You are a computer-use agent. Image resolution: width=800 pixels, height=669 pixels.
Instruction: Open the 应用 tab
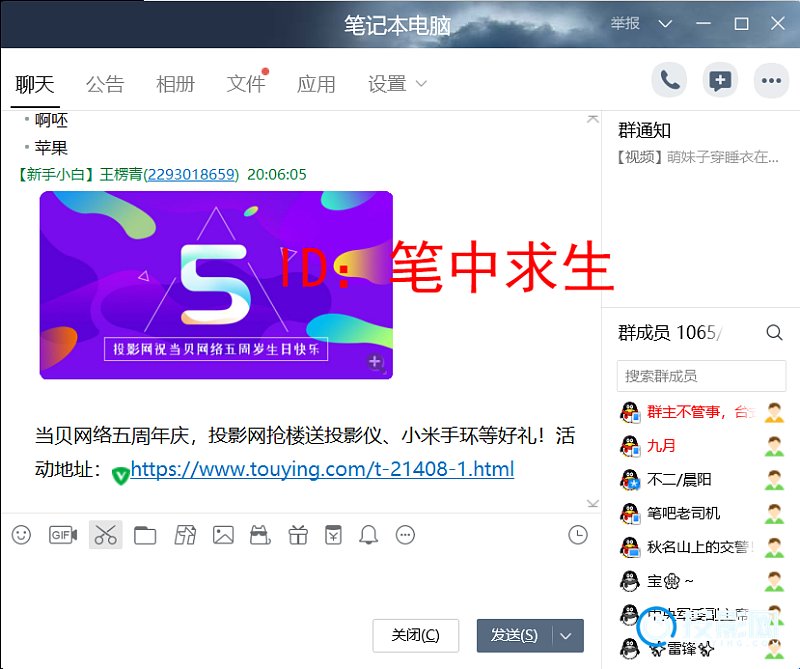pyautogui.click(x=316, y=84)
